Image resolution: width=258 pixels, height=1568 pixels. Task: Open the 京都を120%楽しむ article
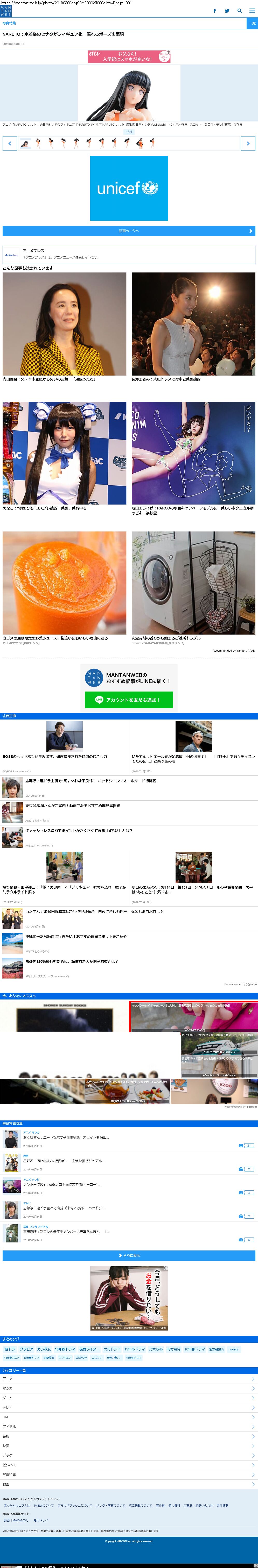pyautogui.click(x=129, y=968)
